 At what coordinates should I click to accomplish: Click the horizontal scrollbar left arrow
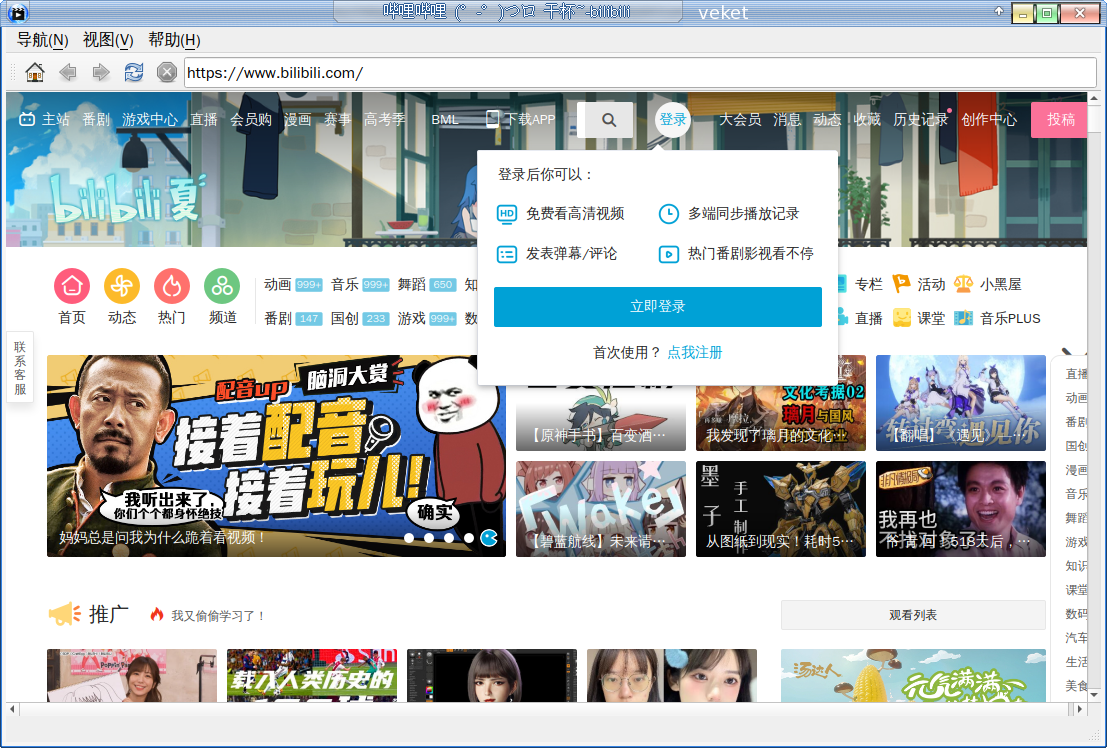[12, 708]
